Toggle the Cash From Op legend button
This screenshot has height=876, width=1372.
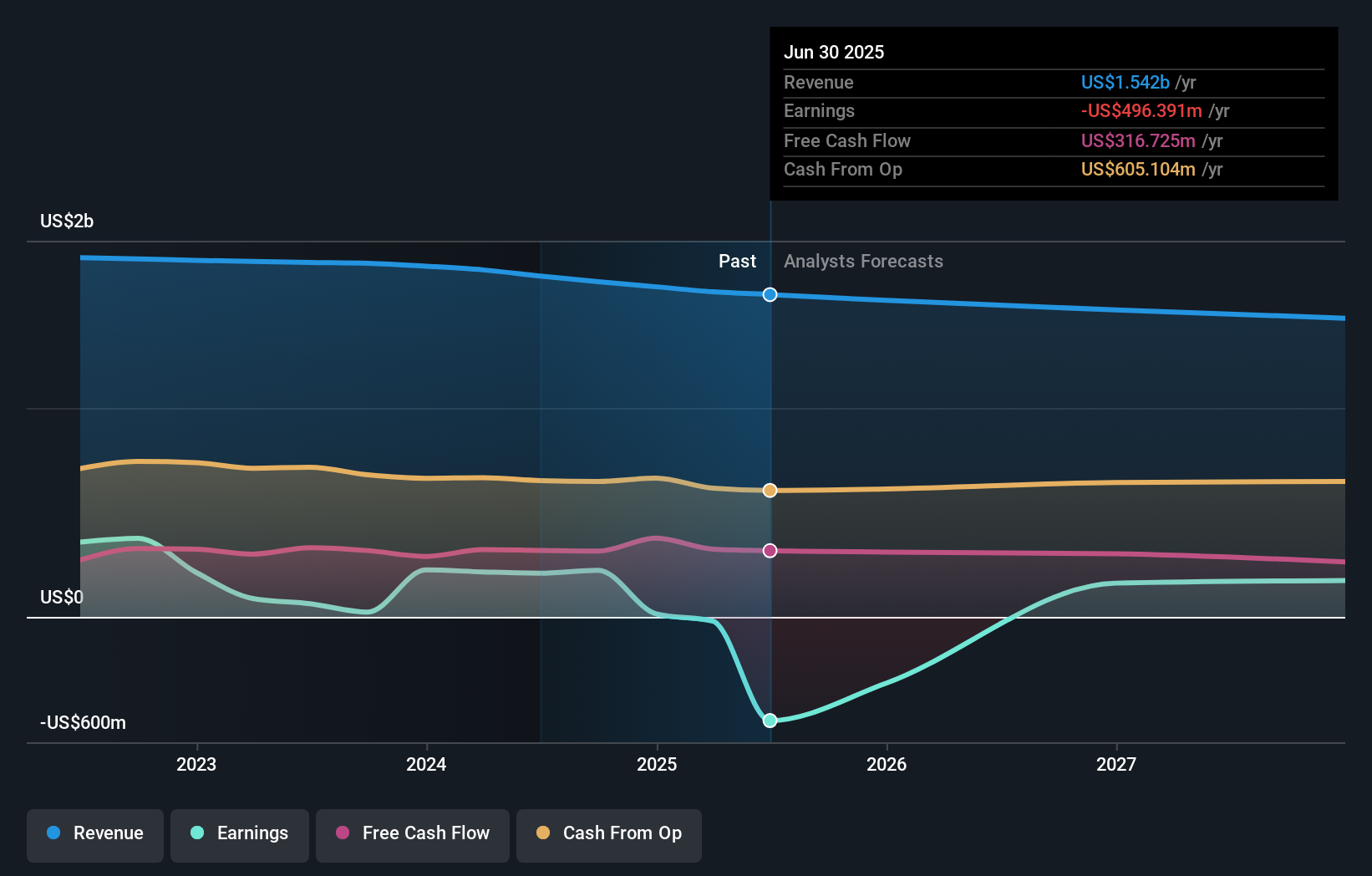click(609, 835)
